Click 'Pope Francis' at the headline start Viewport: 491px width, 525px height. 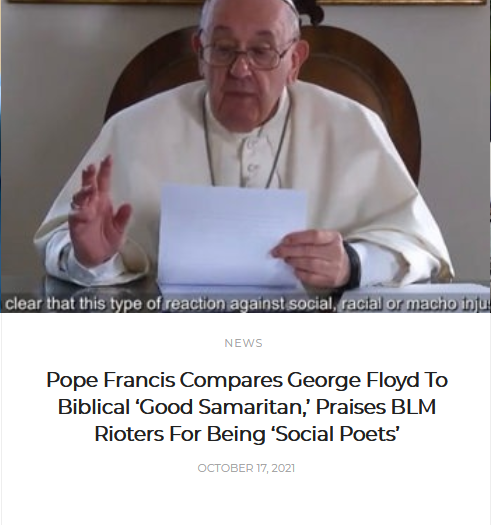pyautogui.click(x=111, y=381)
